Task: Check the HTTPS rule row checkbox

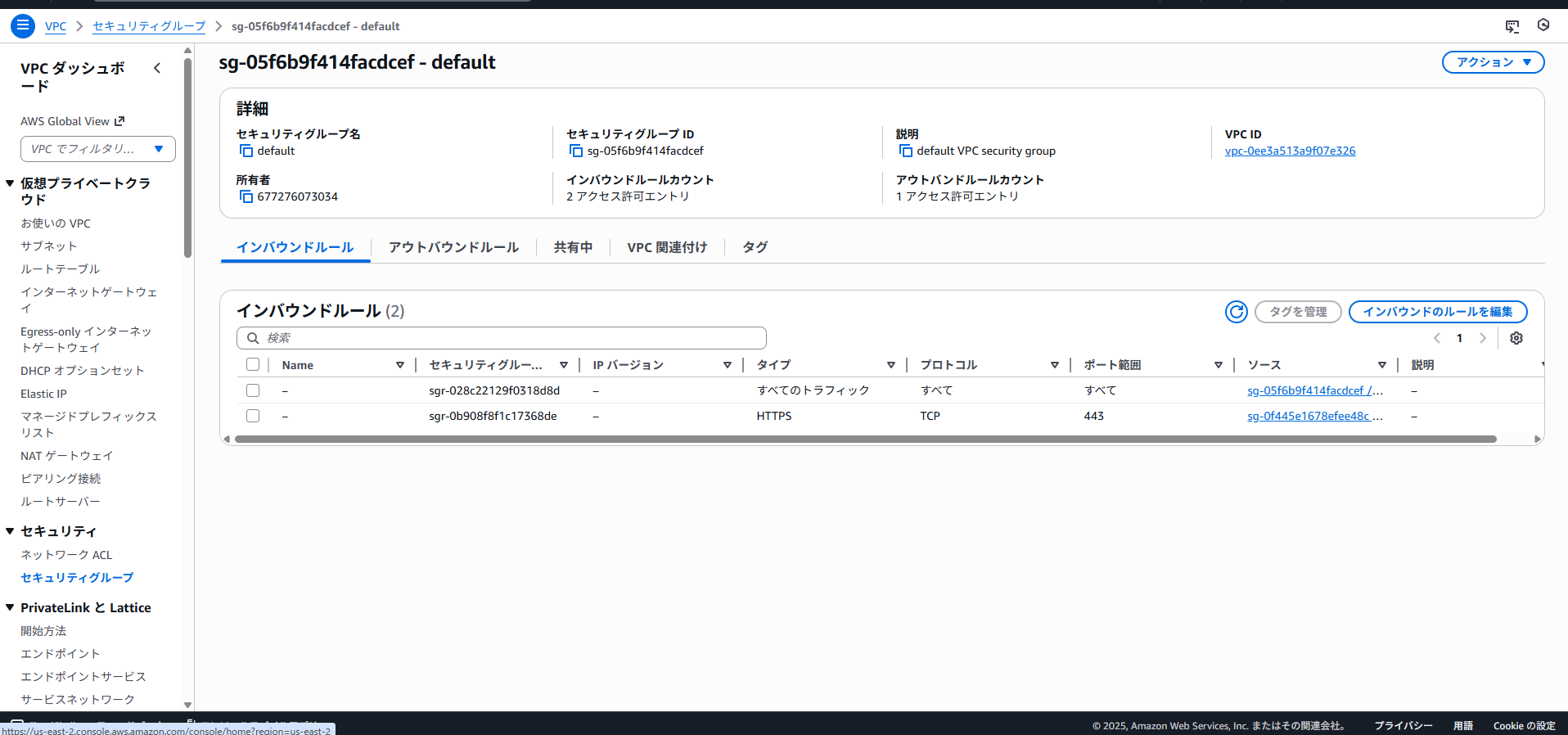Action: pos(253,416)
